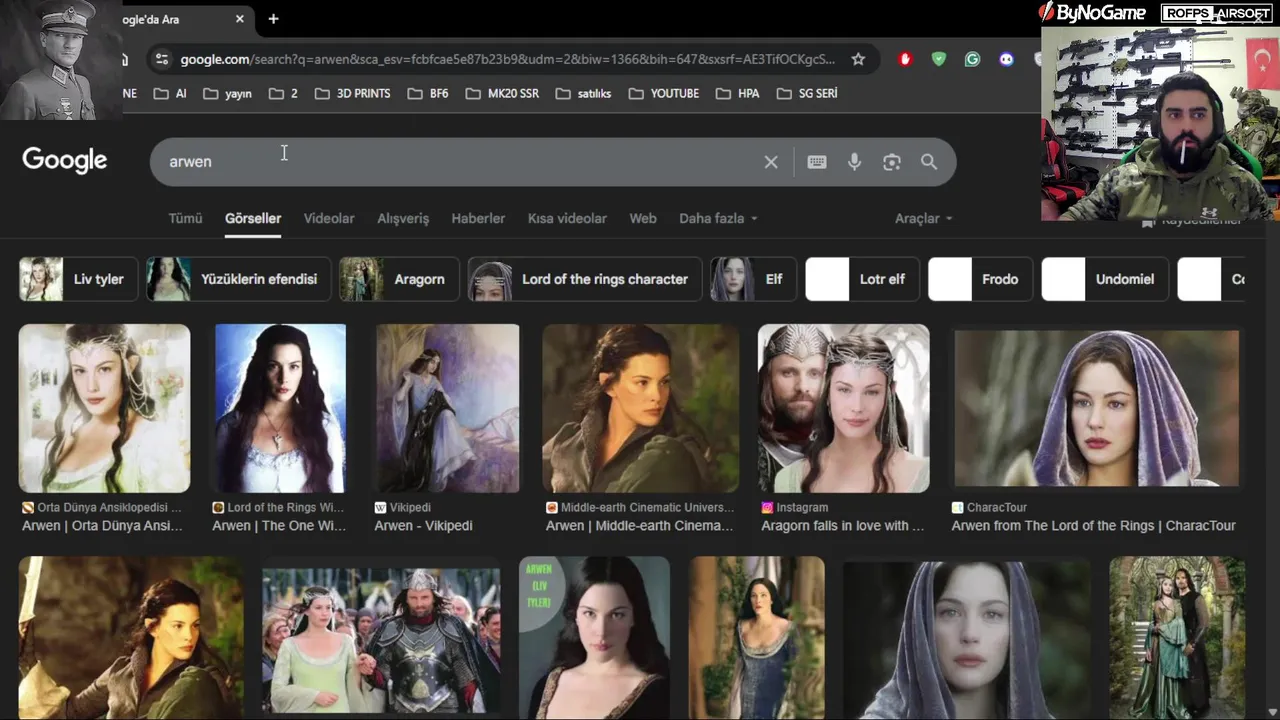Click the magnifier search icon

[x=929, y=162]
